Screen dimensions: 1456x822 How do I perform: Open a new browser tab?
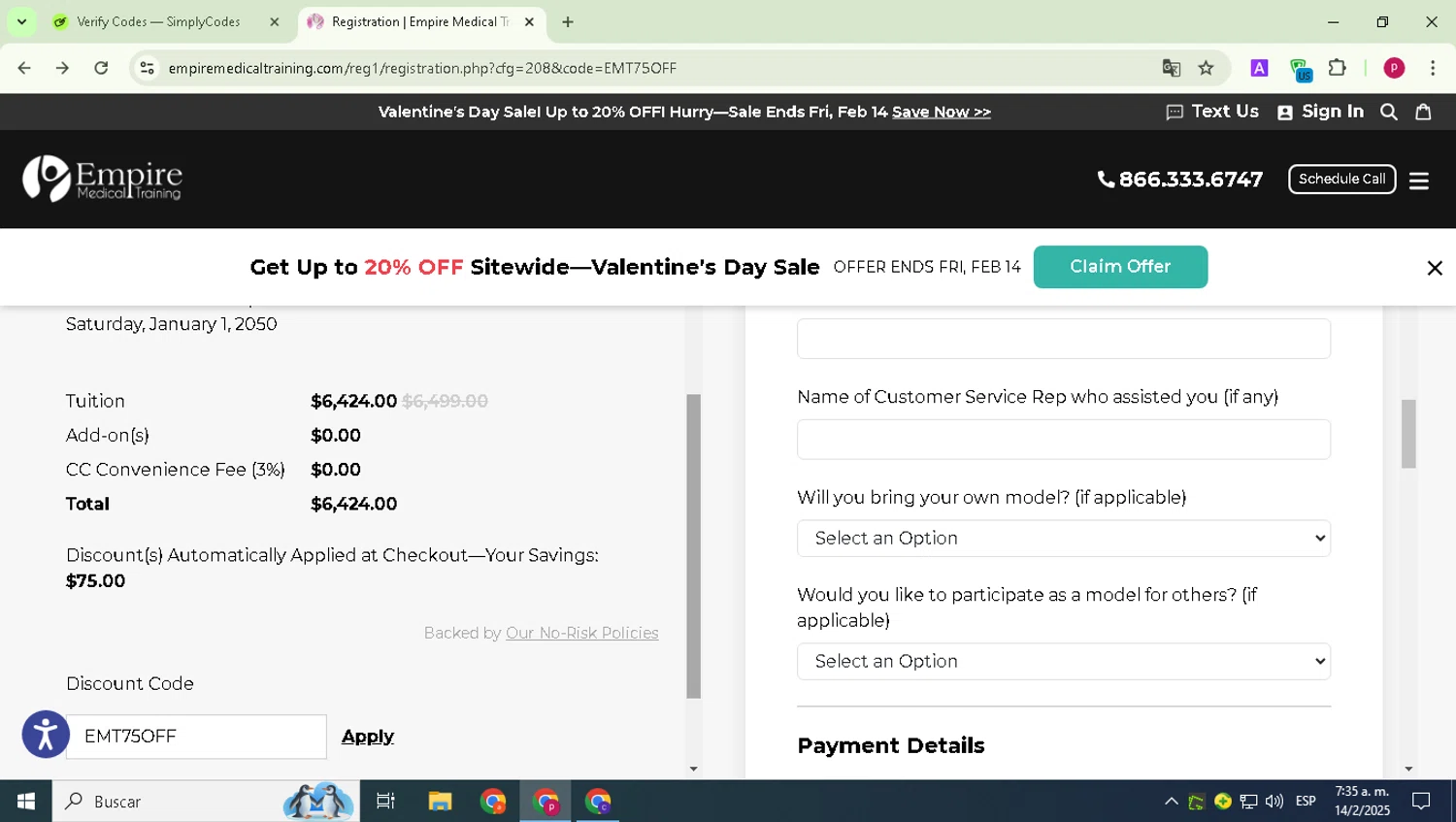[568, 21]
